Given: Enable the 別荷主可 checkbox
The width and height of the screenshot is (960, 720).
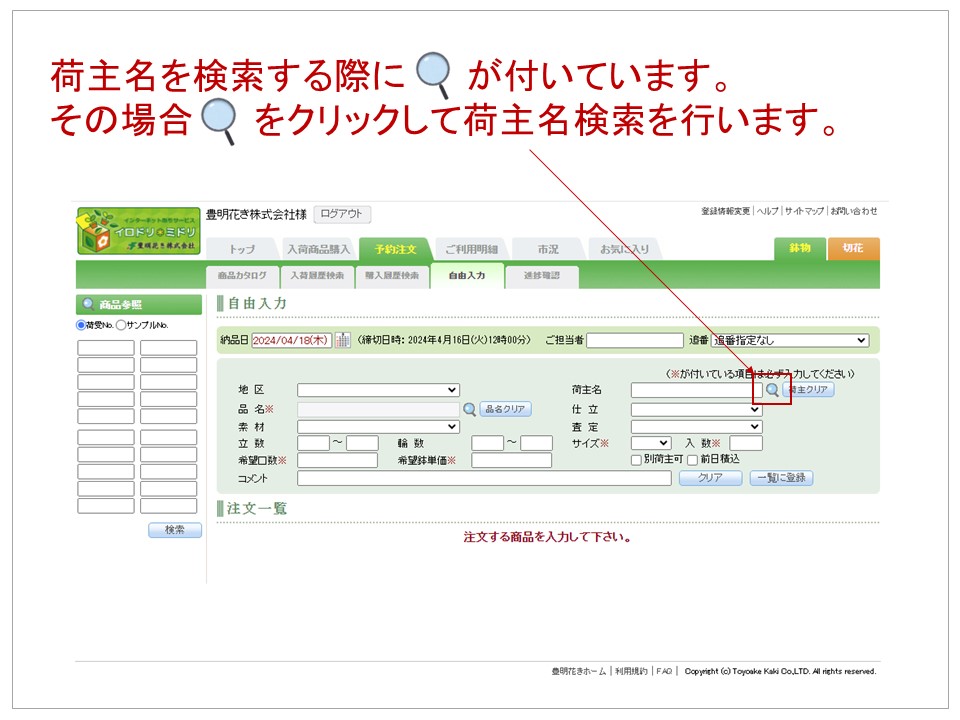Looking at the screenshot, I should tap(636, 460).
